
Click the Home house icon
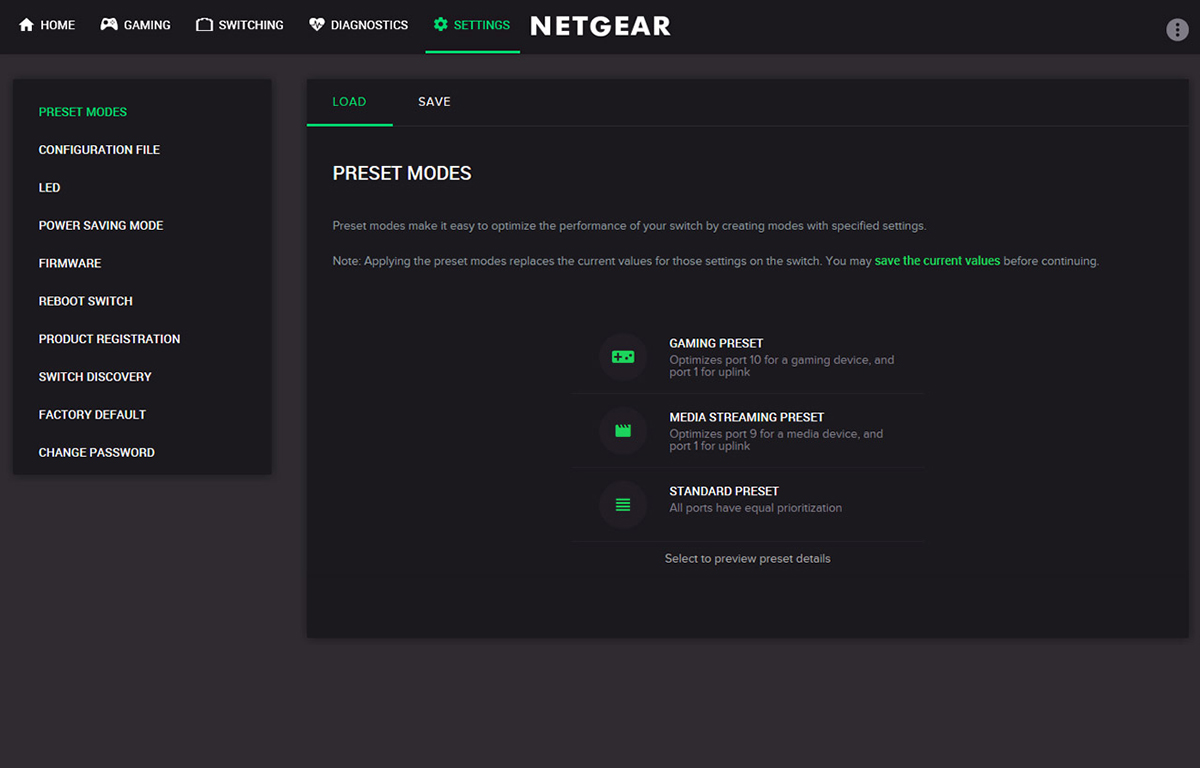pos(27,25)
